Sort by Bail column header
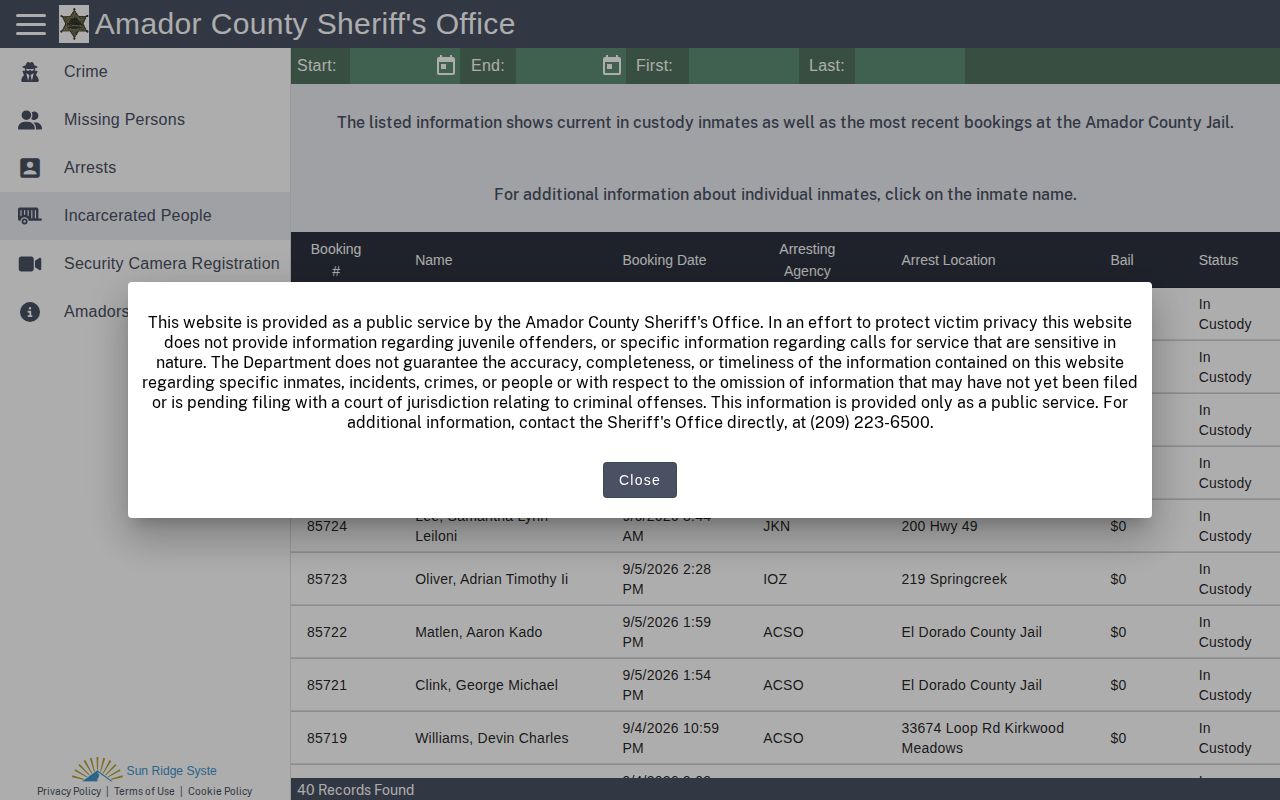The image size is (1280, 800). pyautogui.click(x=1122, y=260)
